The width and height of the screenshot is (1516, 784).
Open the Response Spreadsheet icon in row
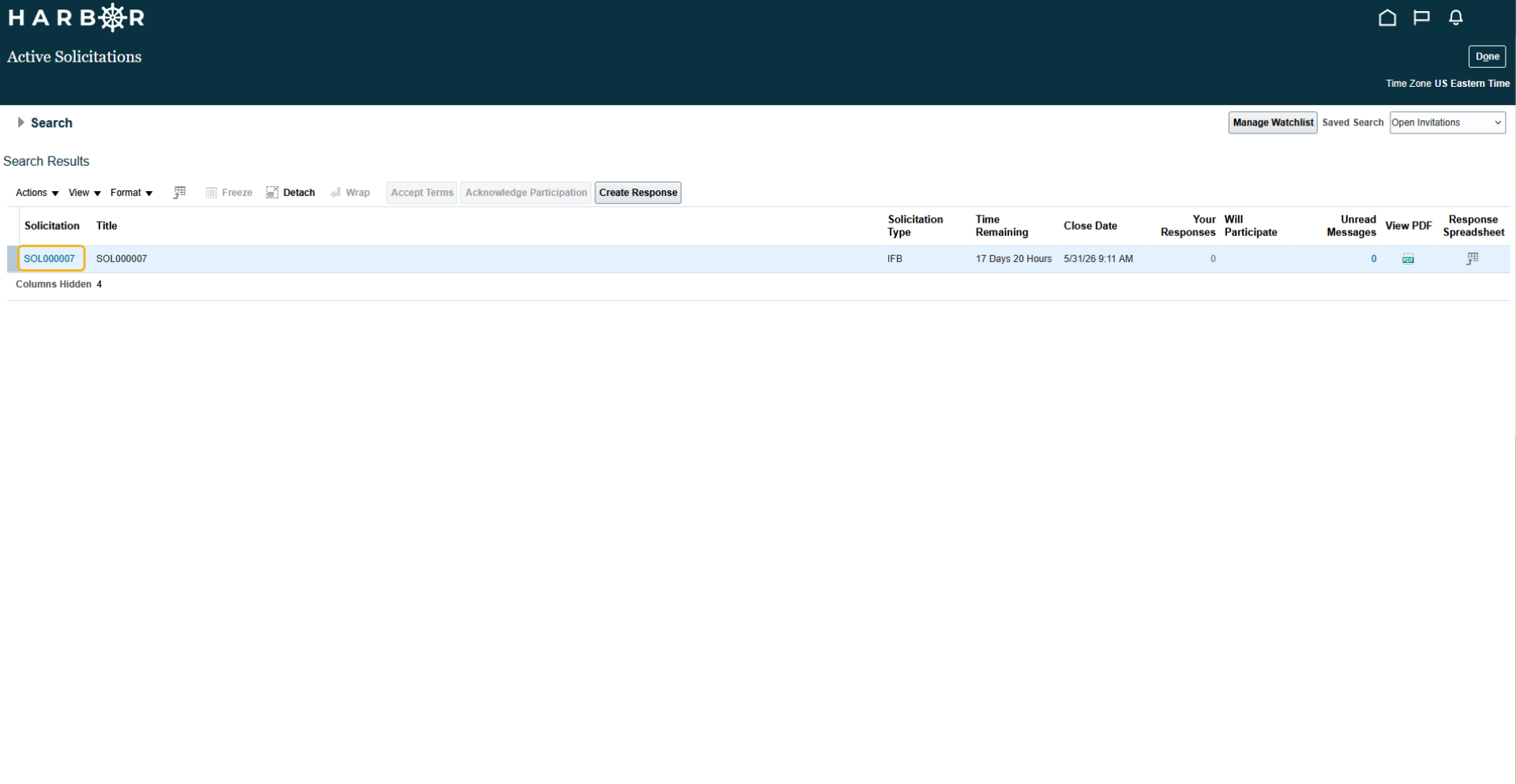(1473, 258)
